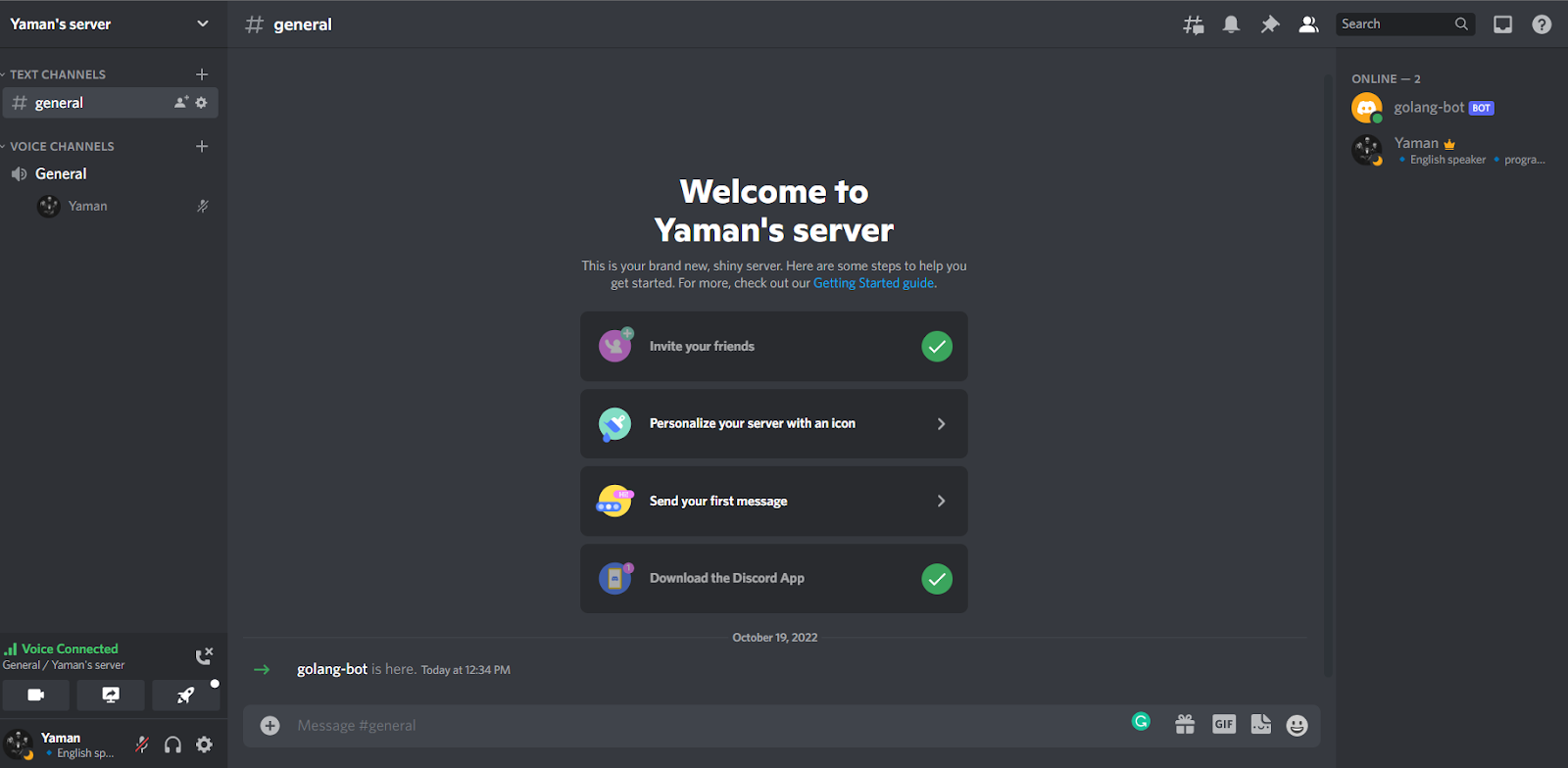Open the GIF picker
The height and width of the screenshot is (768, 1568).
point(1223,724)
